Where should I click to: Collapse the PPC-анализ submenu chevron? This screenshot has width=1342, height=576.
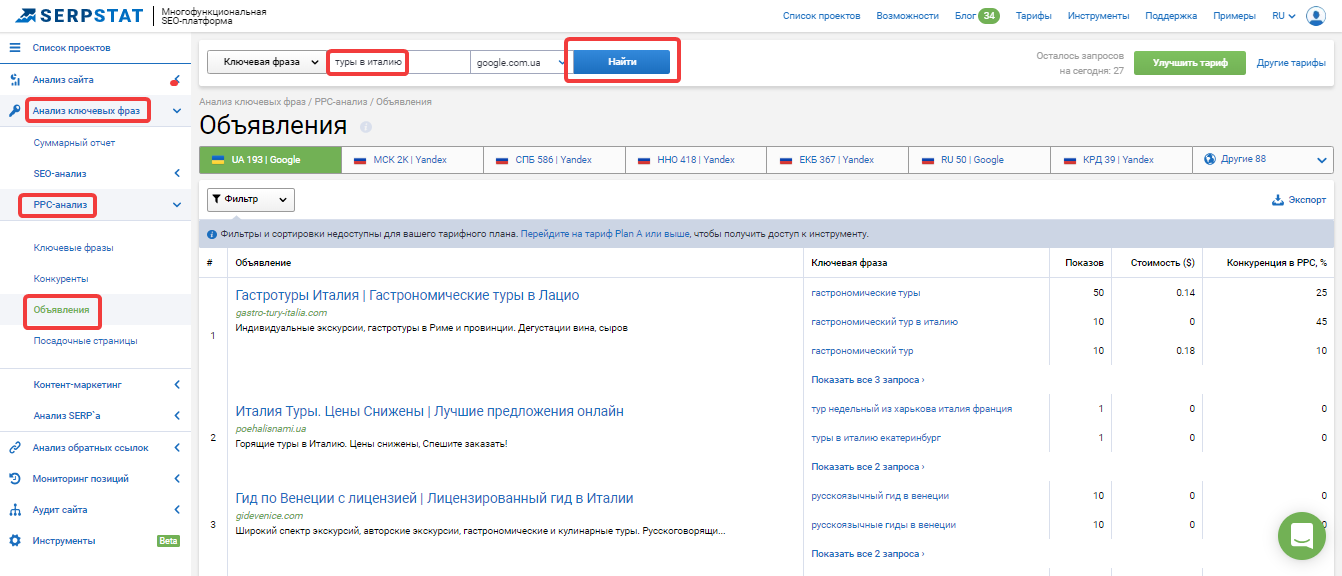177,205
